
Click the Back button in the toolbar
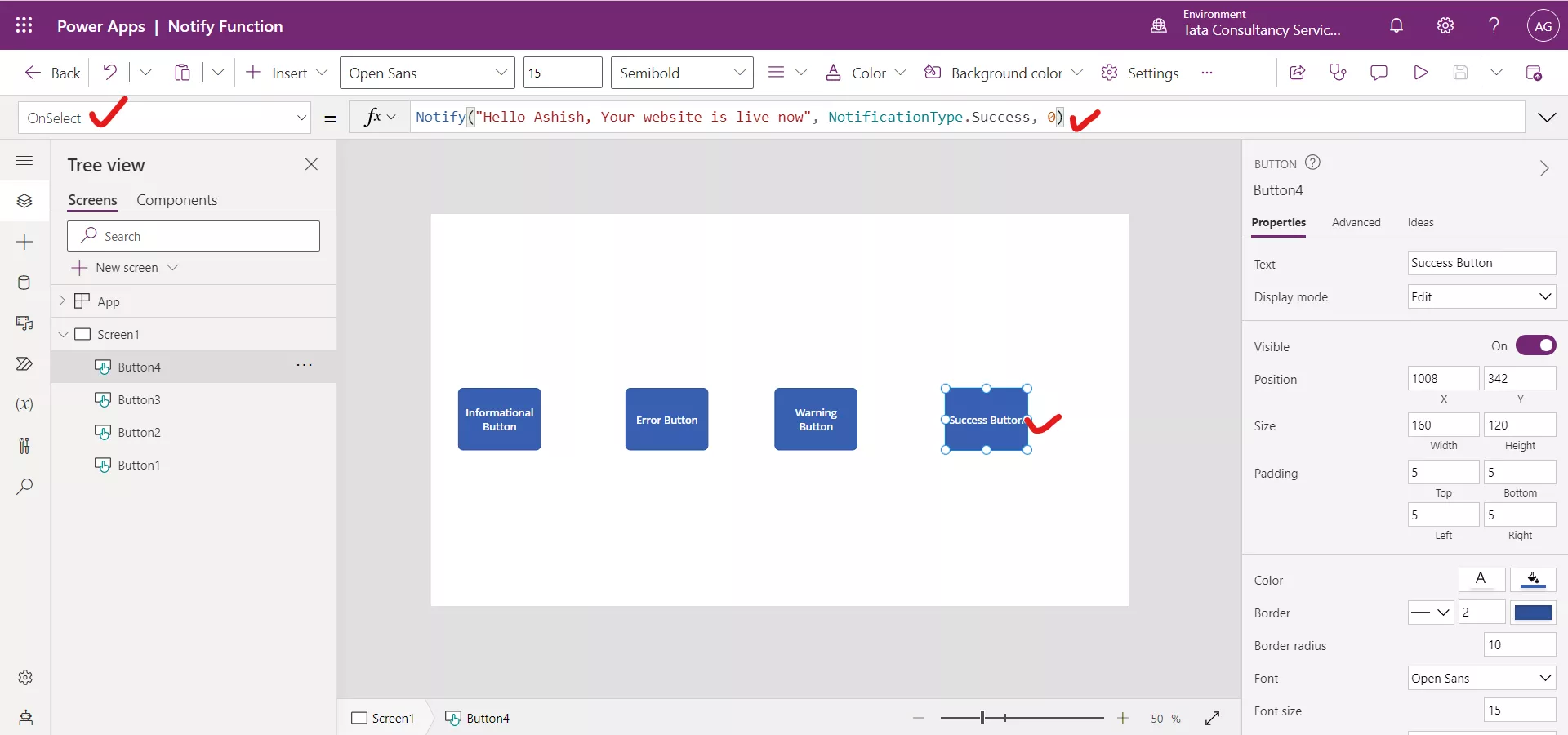(51, 73)
